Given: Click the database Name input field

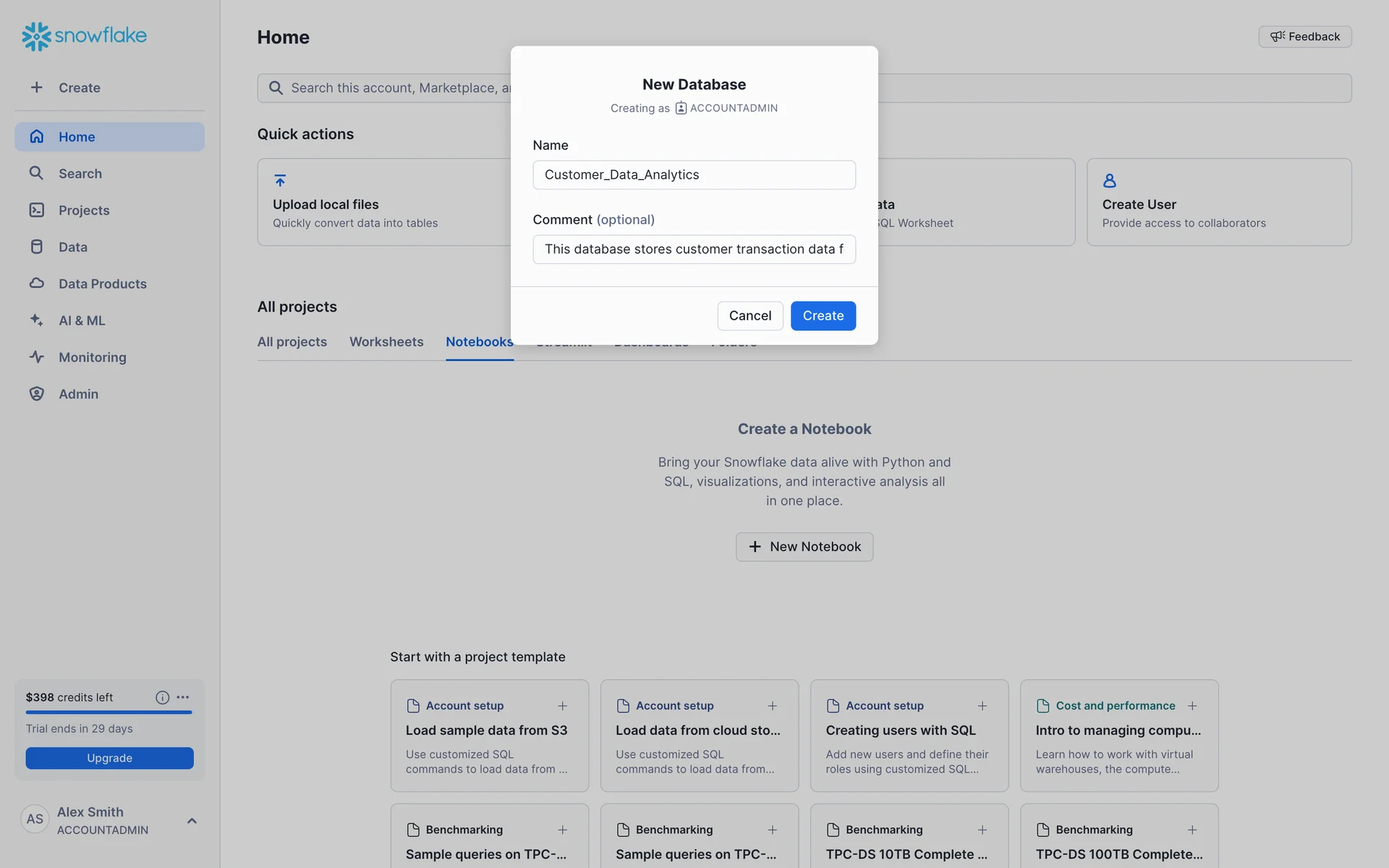Looking at the screenshot, I should coord(694,175).
